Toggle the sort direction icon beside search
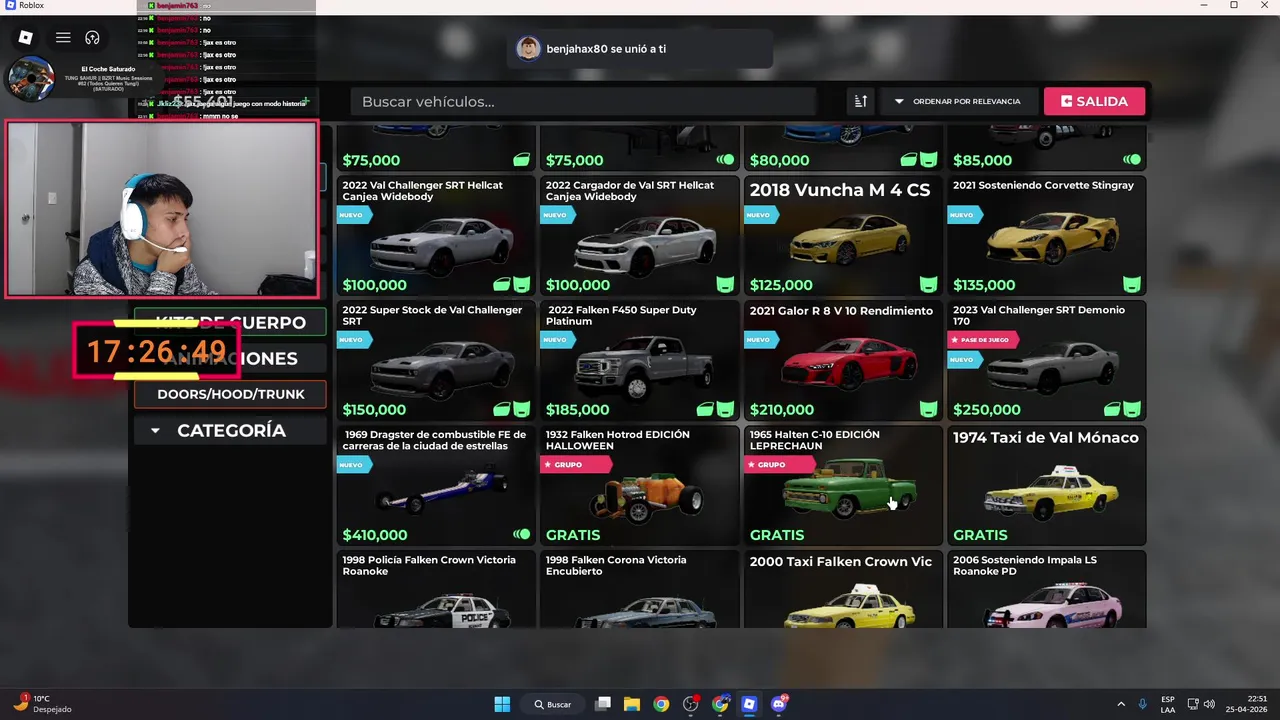1280x720 pixels. click(860, 101)
